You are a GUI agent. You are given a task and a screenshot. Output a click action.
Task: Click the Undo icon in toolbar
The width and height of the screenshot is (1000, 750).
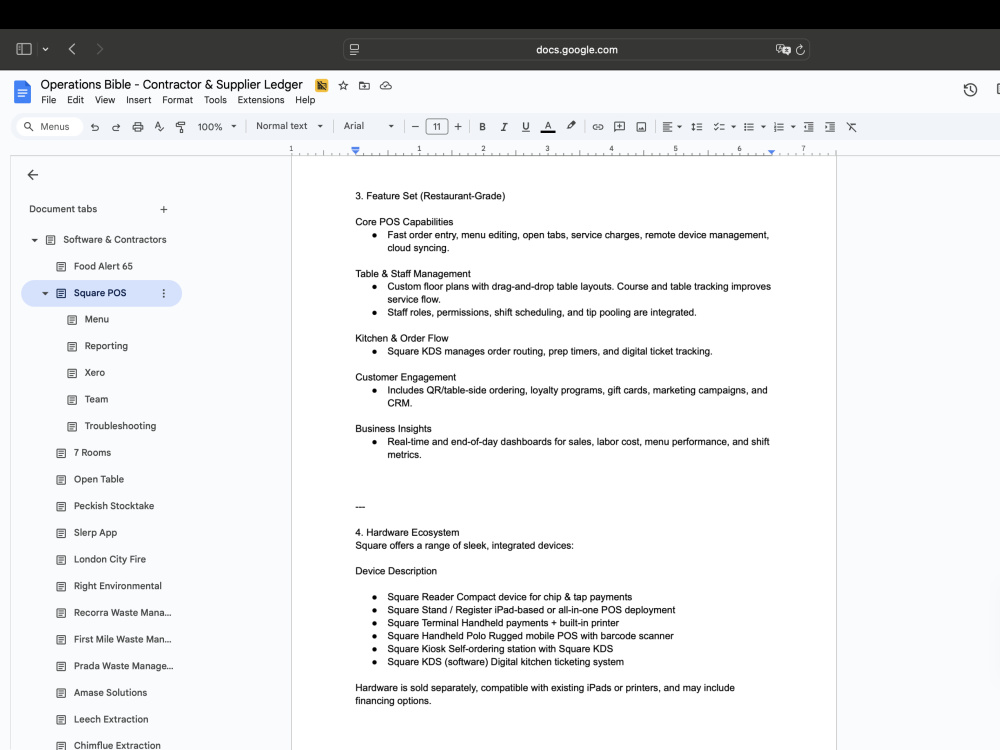pyautogui.click(x=95, y=127)
